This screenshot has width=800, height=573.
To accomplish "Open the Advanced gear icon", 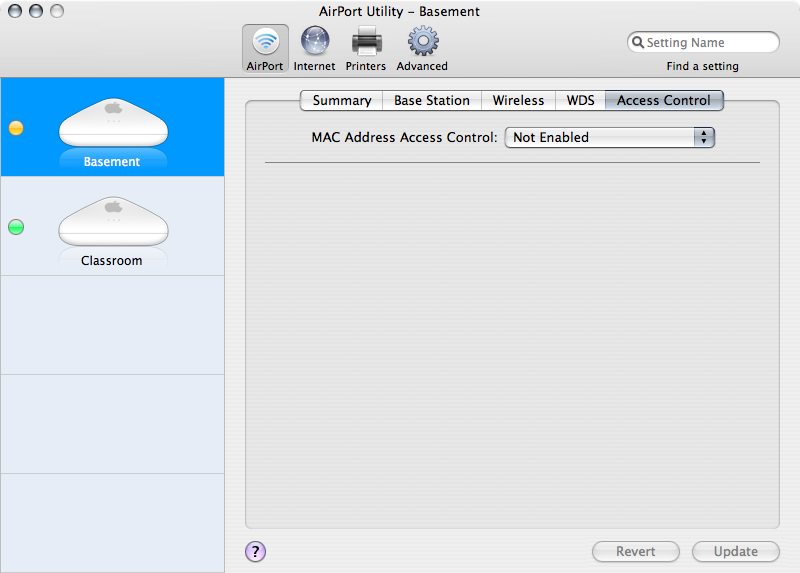I will pyautogui.click(x=422, y=41).
